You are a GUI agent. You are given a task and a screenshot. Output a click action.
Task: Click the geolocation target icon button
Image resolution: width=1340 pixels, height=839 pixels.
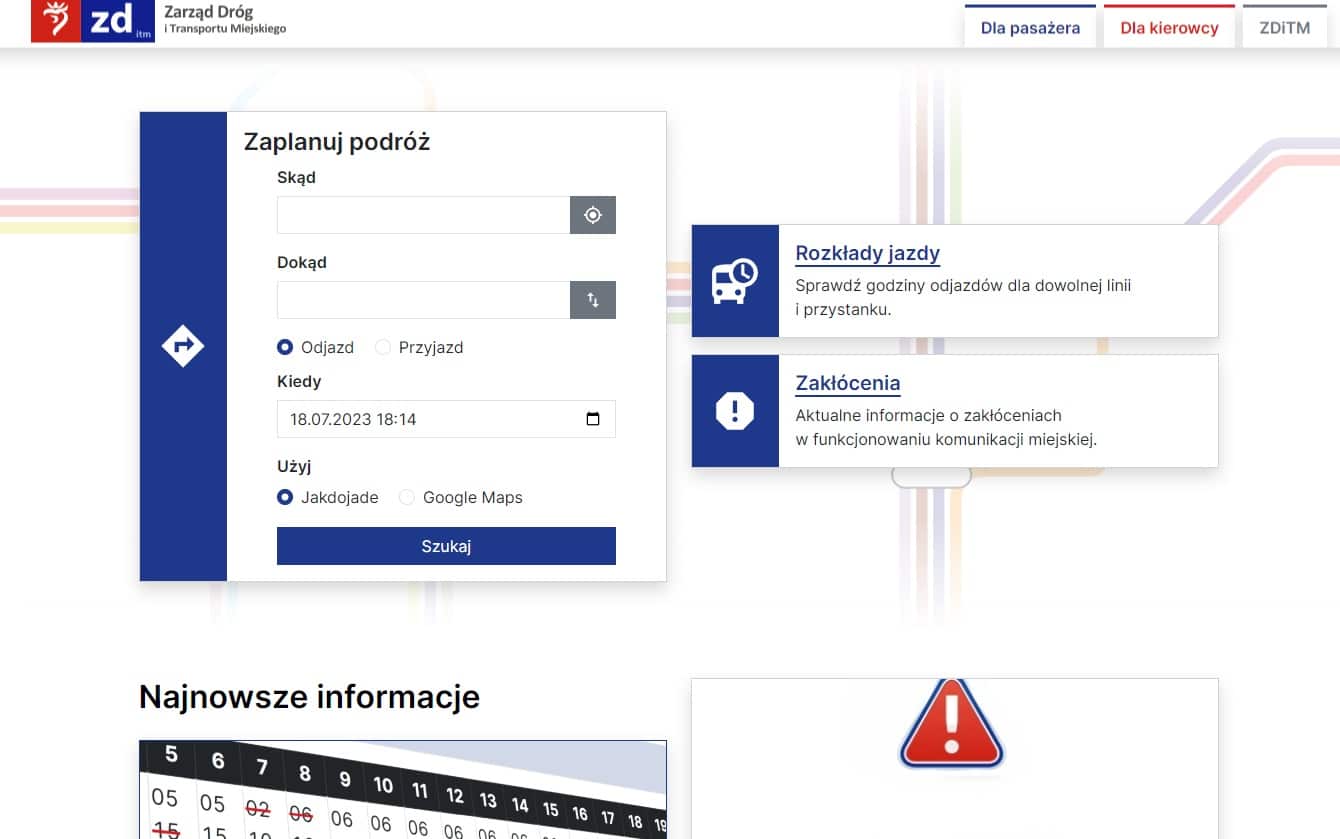[x=593, y=215]
